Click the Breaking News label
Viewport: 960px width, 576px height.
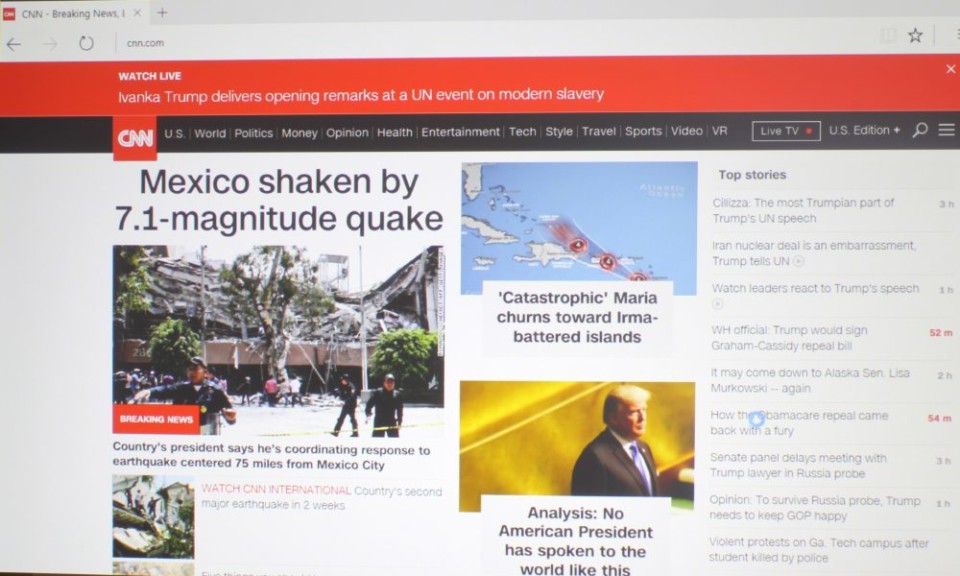(156, 419)
